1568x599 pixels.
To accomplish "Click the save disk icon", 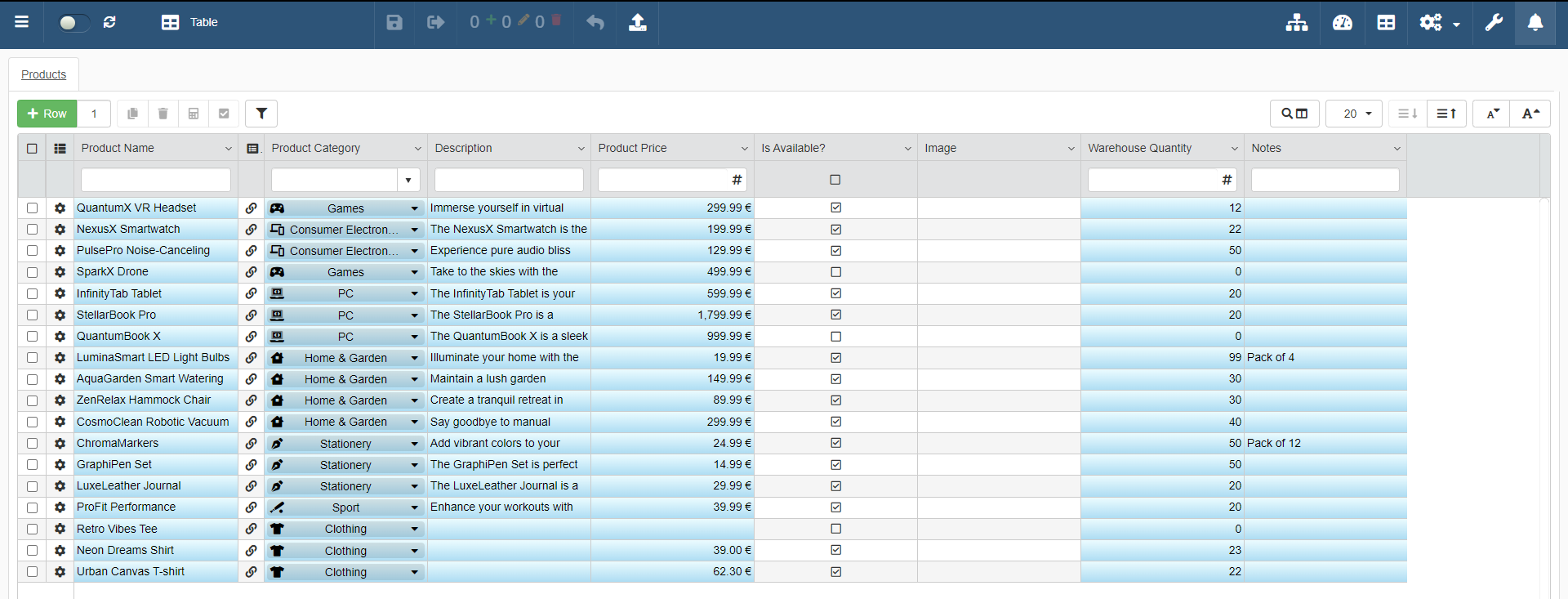I will 394,22.
